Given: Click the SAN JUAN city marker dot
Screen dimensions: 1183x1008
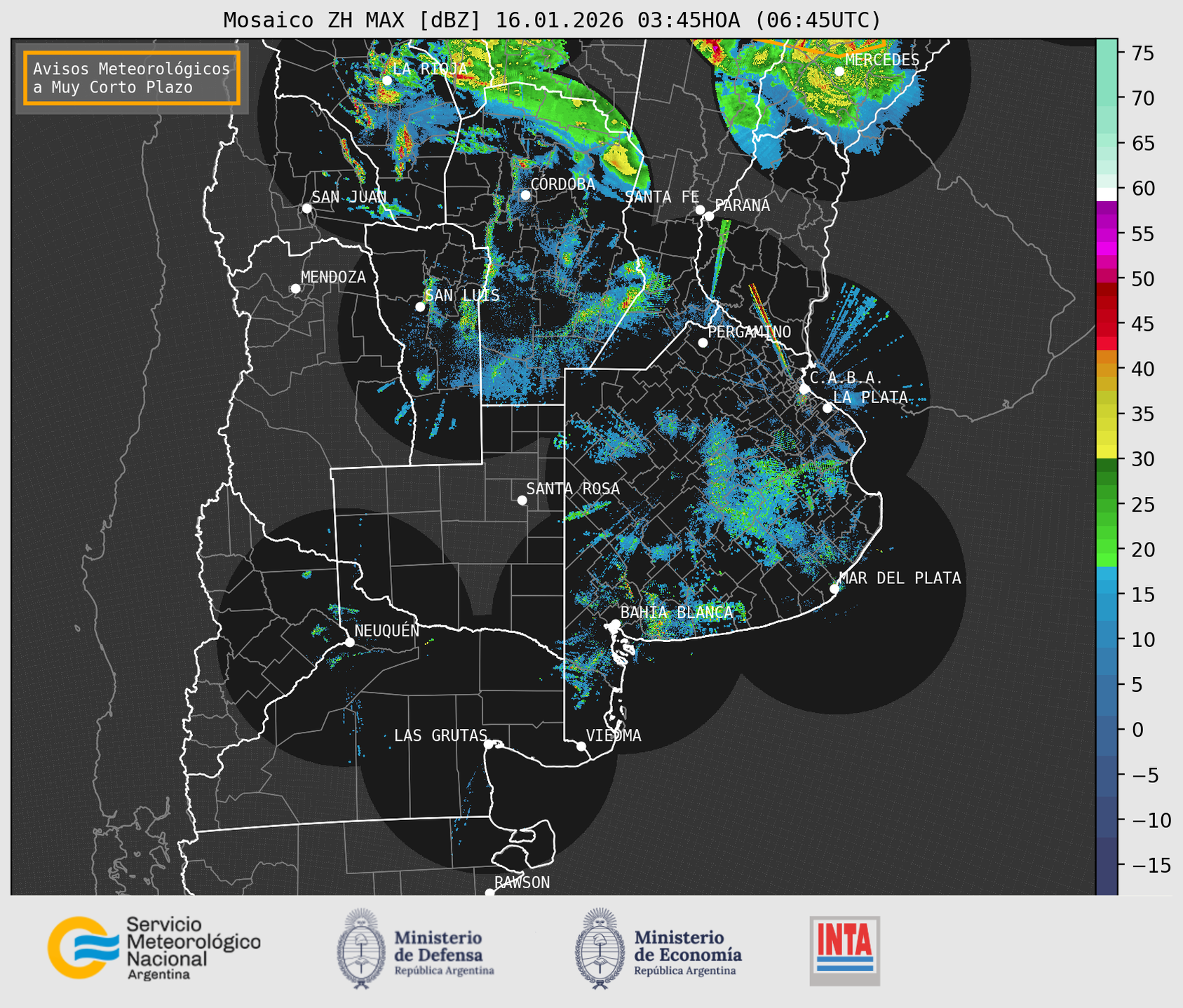Looking at the screenshot, I should [x=306, y=208].
